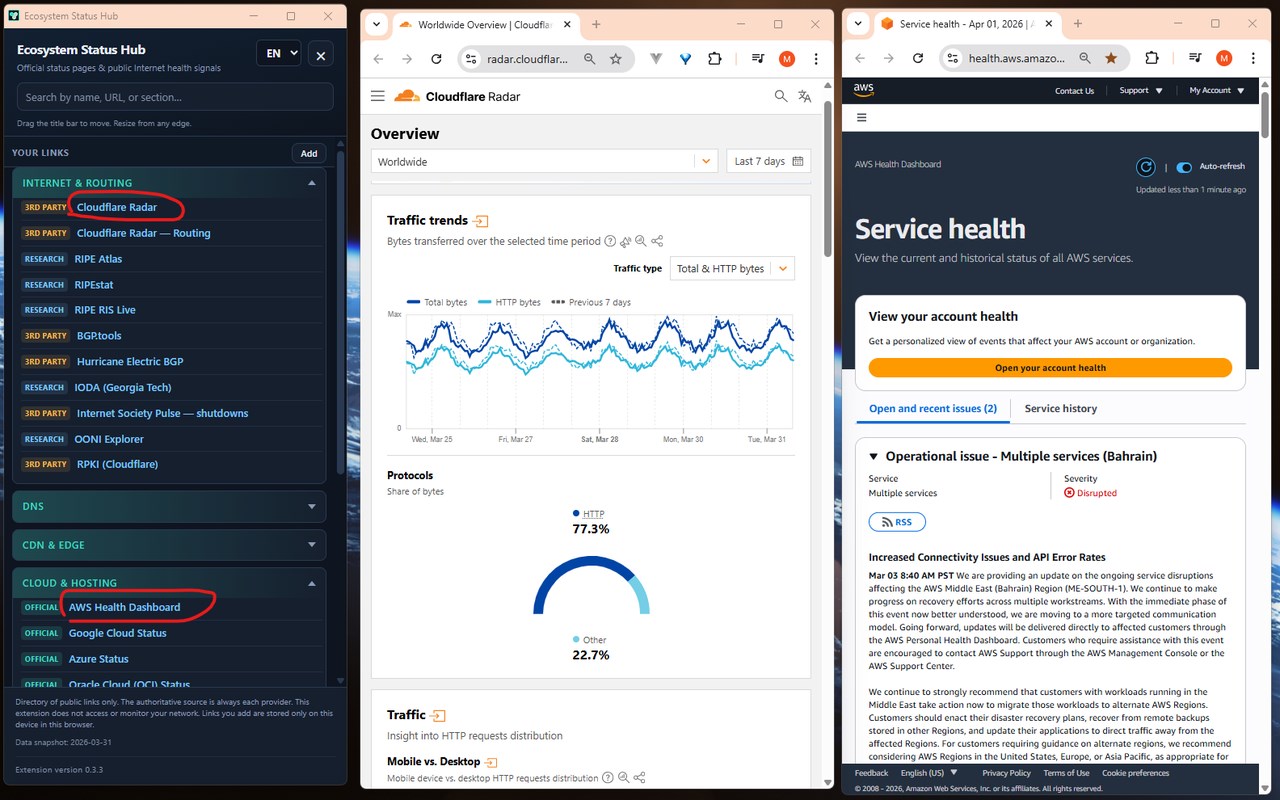This screenshot has width=1280, height=800.
Task: Select the Service health browser tab
Action: point(966,24)
